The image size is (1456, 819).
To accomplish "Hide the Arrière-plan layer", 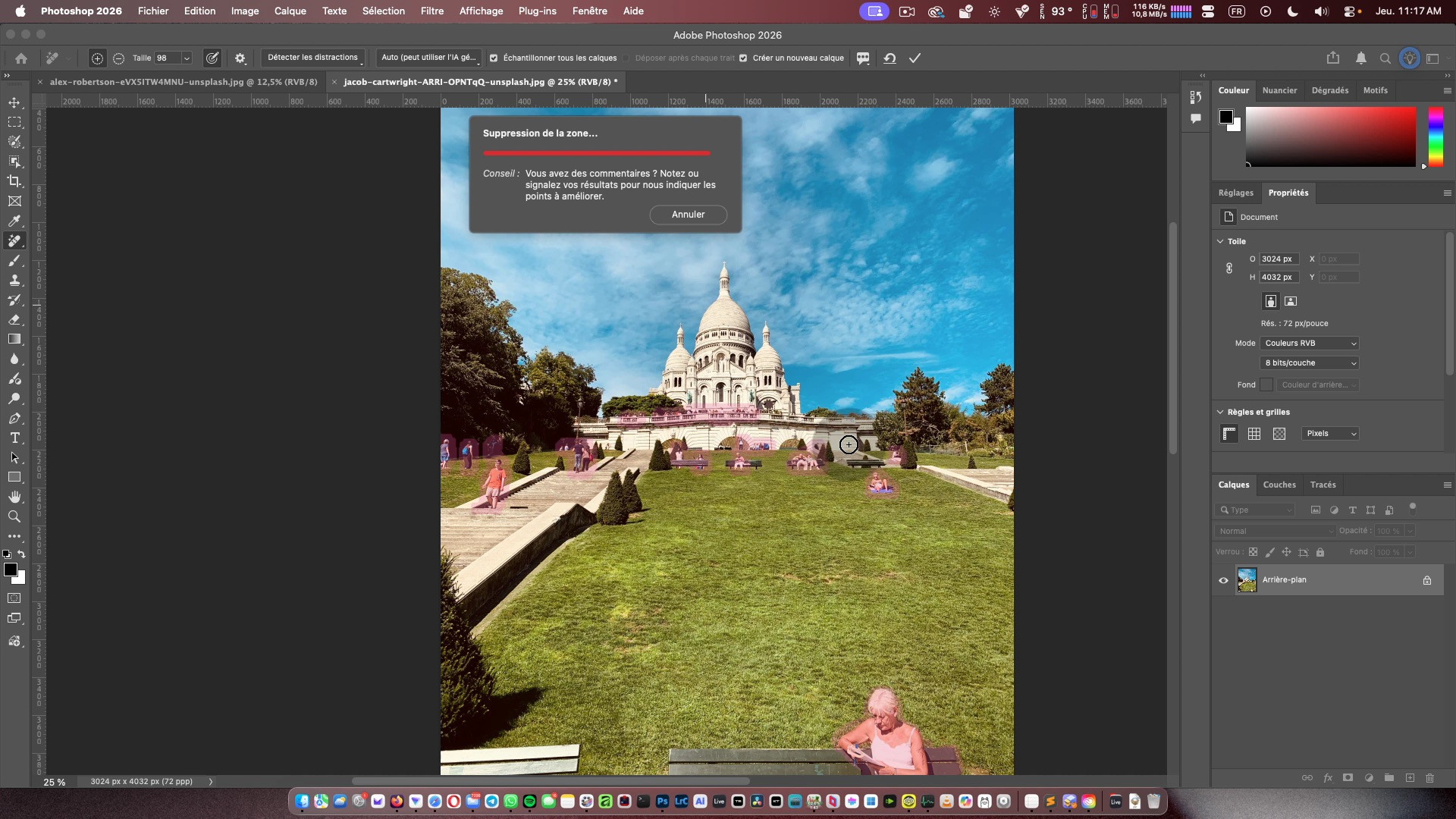I will tap(1223, 580).
